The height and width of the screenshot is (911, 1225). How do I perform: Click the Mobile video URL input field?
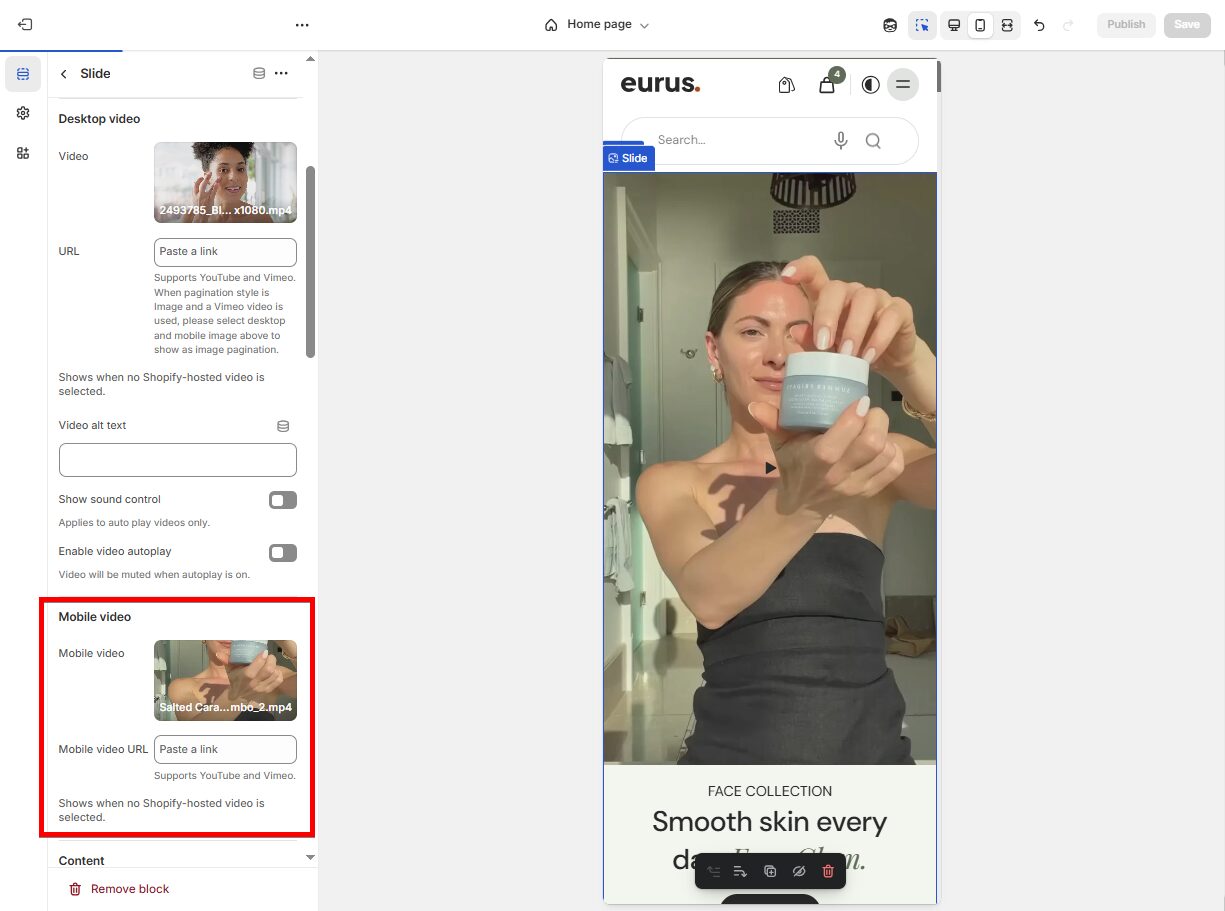pyautogui.click(x=225, y=749)
